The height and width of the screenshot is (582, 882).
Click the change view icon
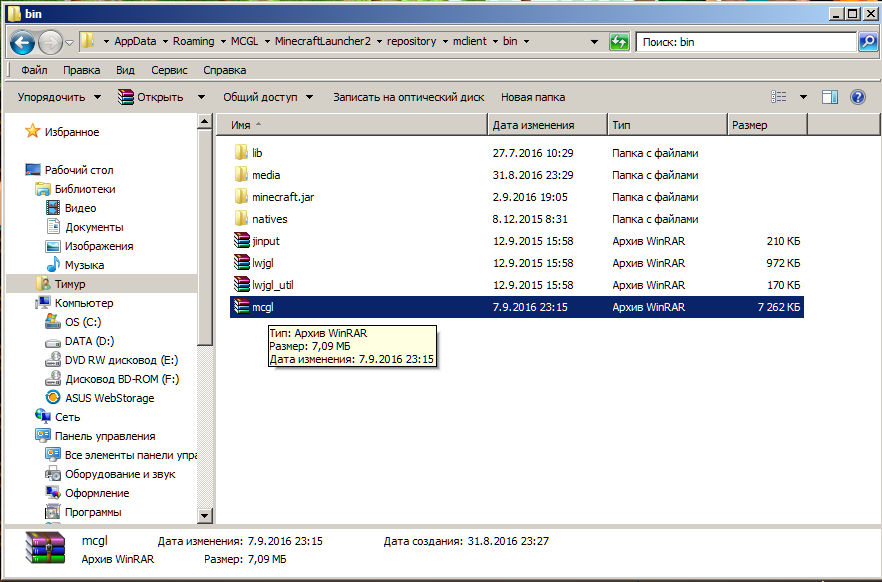tap(779, 97)
